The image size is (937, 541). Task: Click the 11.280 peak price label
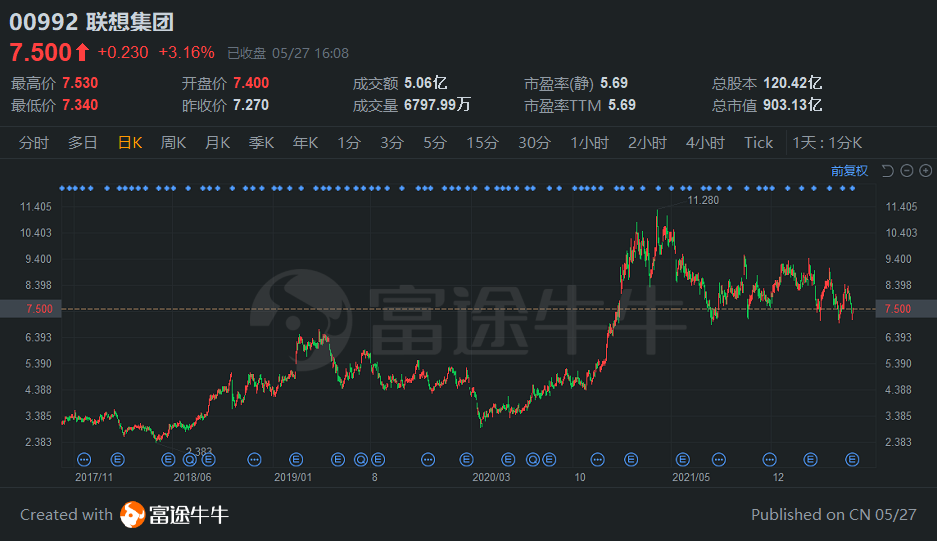(x=703, y=200)
